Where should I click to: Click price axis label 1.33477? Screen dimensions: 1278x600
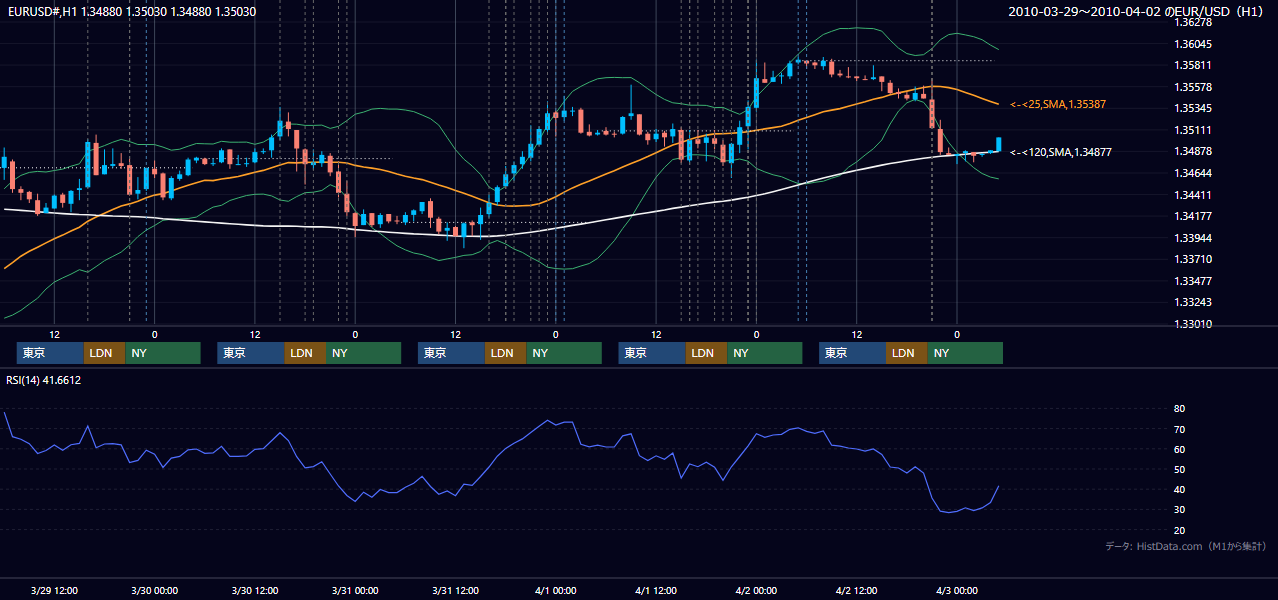click(1194, 281)
